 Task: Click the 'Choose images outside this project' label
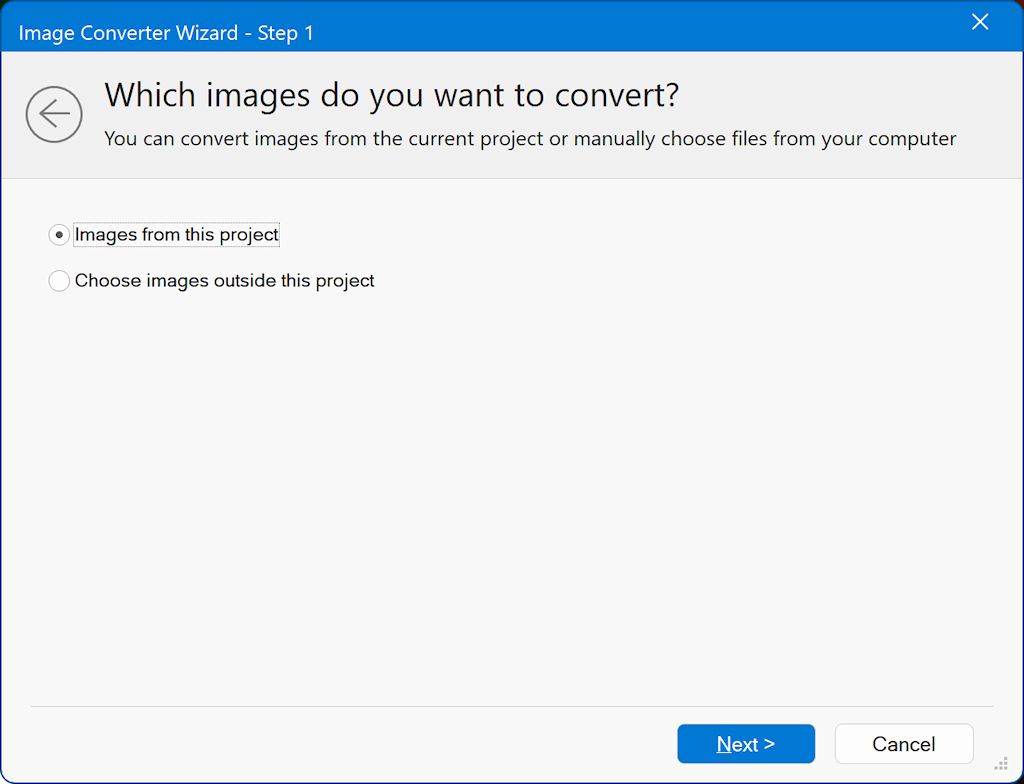tap(225, 281)
